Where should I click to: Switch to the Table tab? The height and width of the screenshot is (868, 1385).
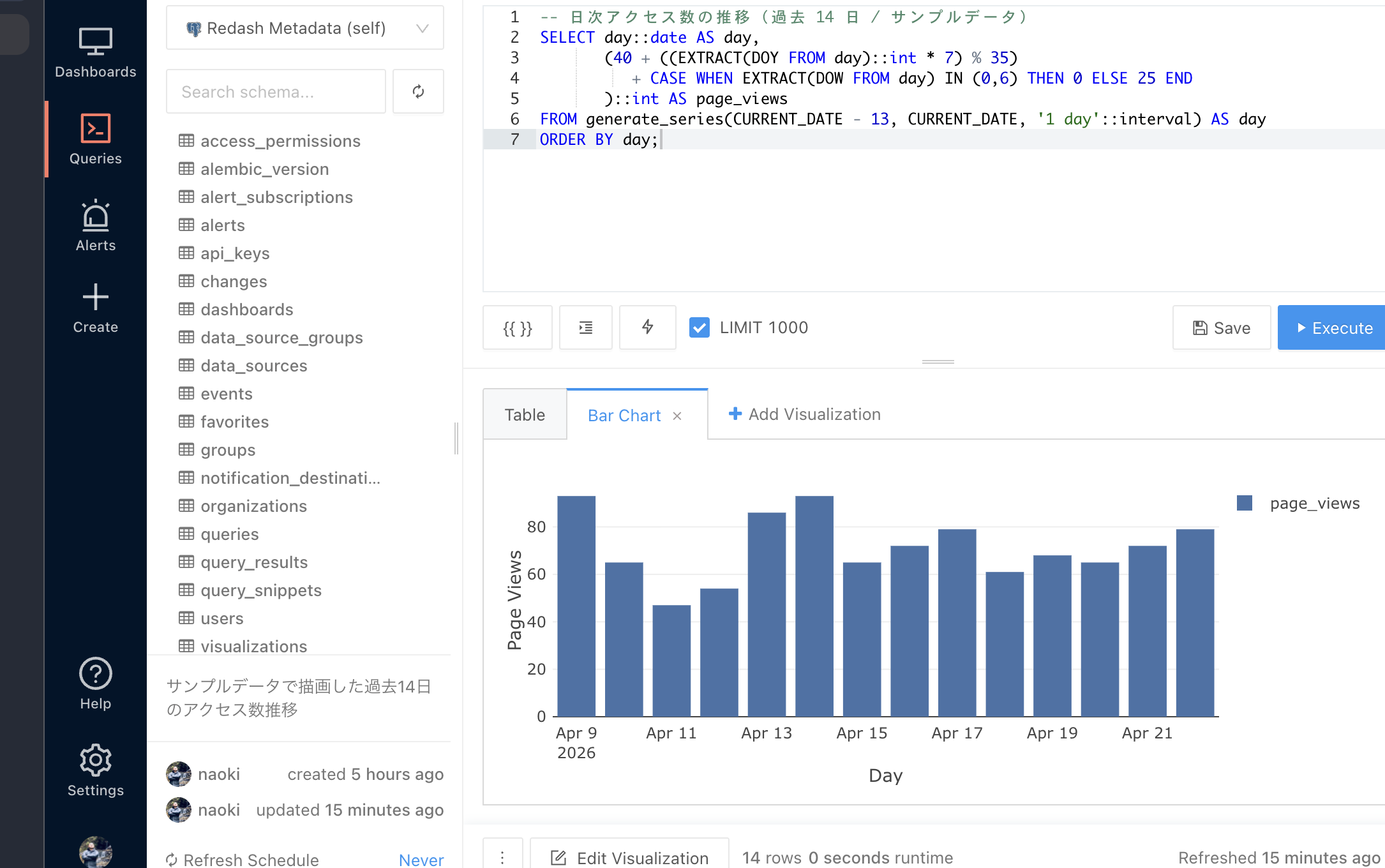(525, 415)
